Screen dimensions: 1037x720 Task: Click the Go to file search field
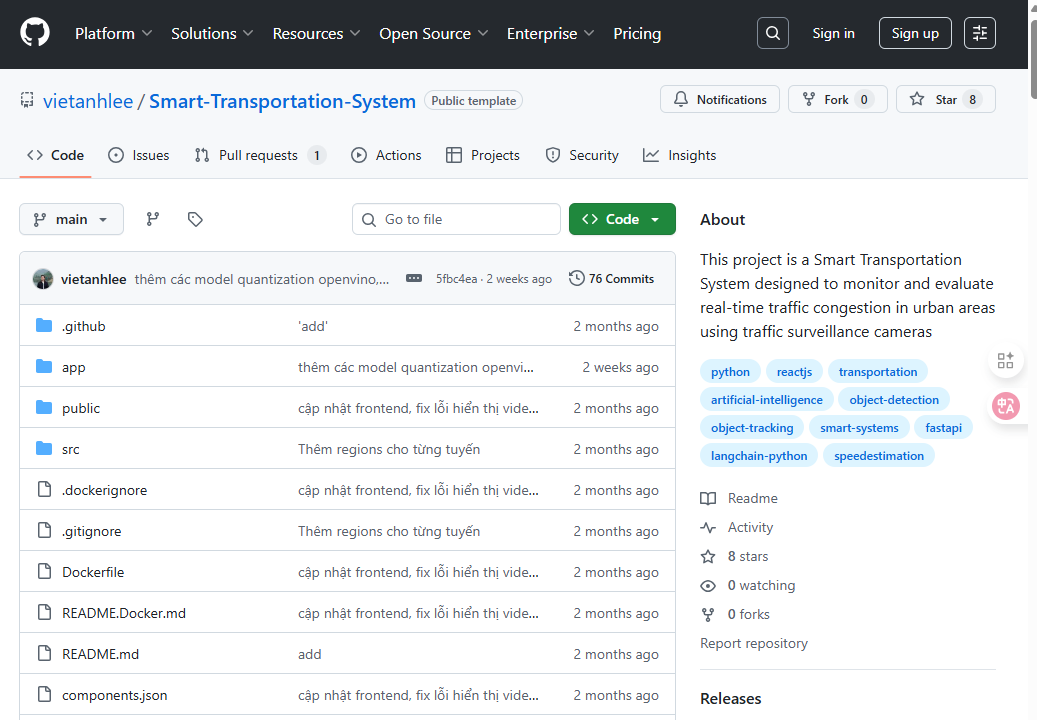click(456, 219)
